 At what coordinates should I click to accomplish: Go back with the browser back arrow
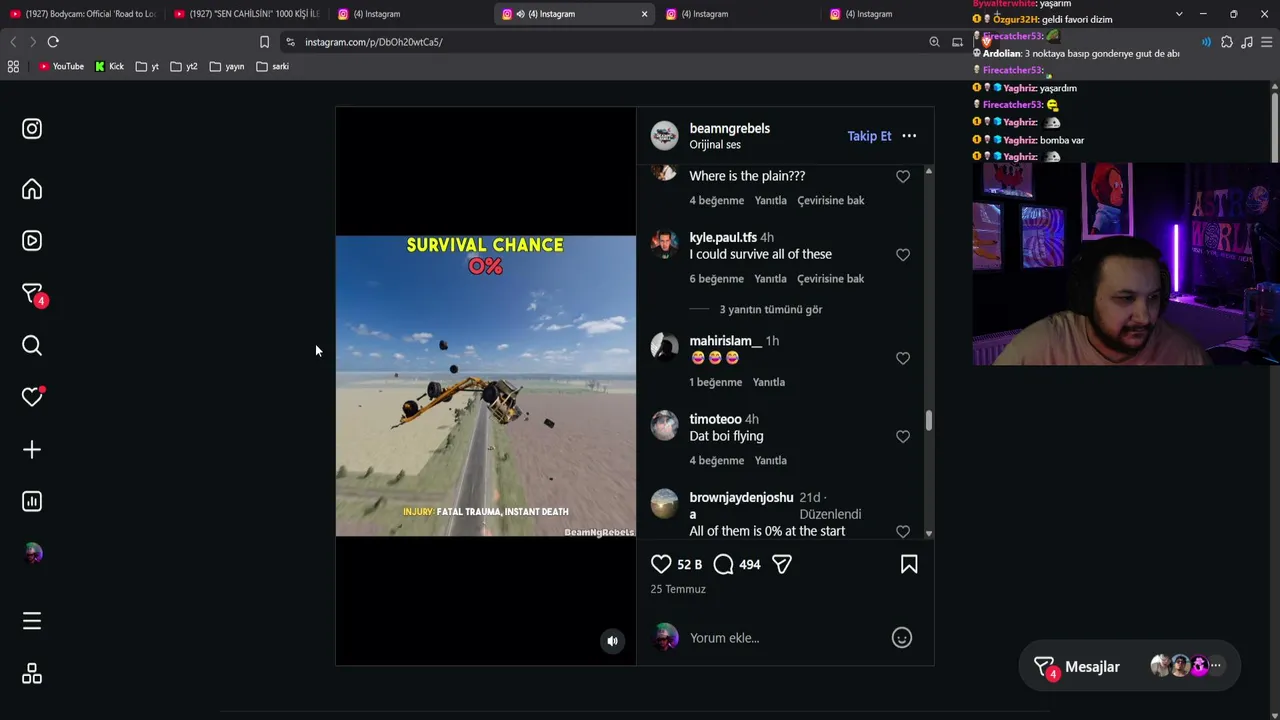coord(13,42)
